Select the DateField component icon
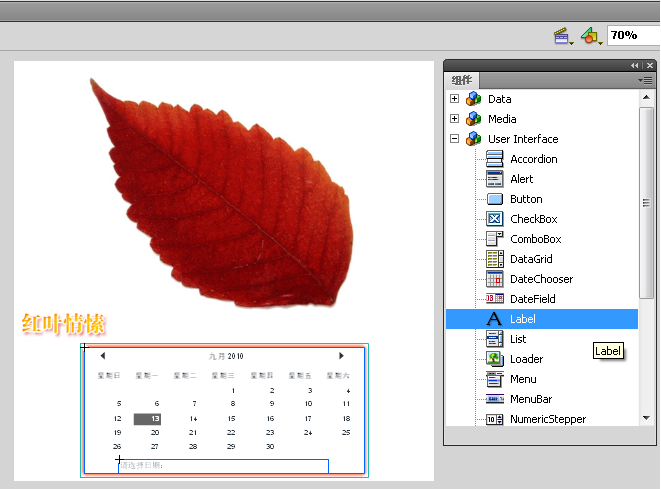 (x=494, y=299)
